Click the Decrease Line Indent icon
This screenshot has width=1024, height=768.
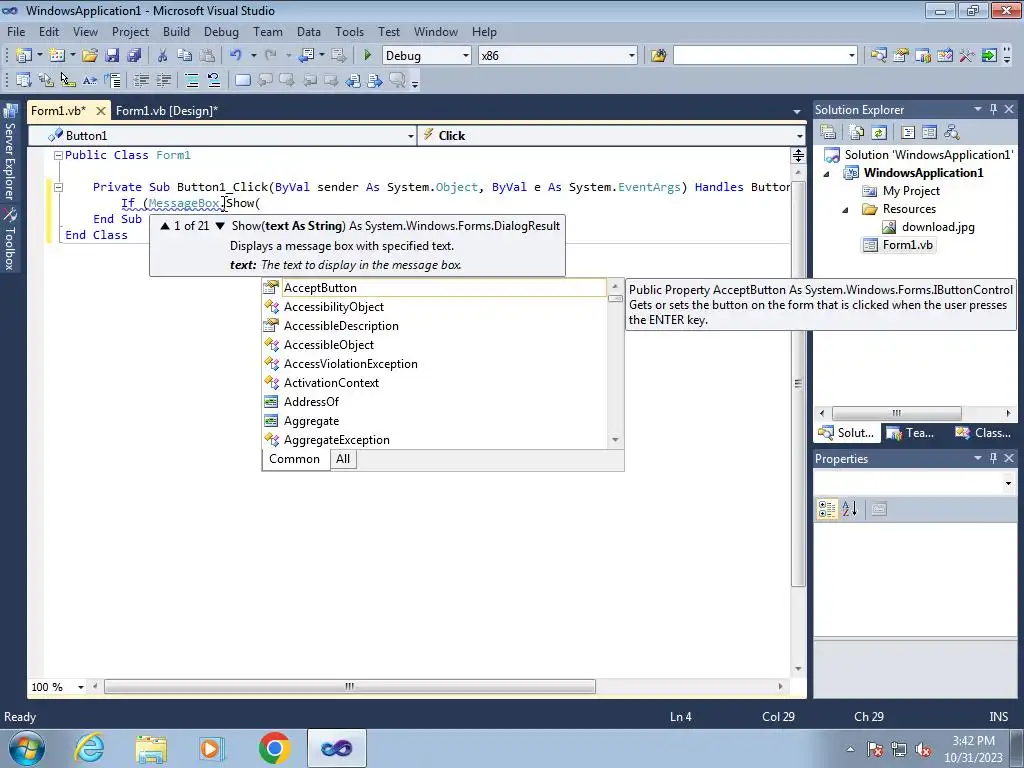point(140,80)
